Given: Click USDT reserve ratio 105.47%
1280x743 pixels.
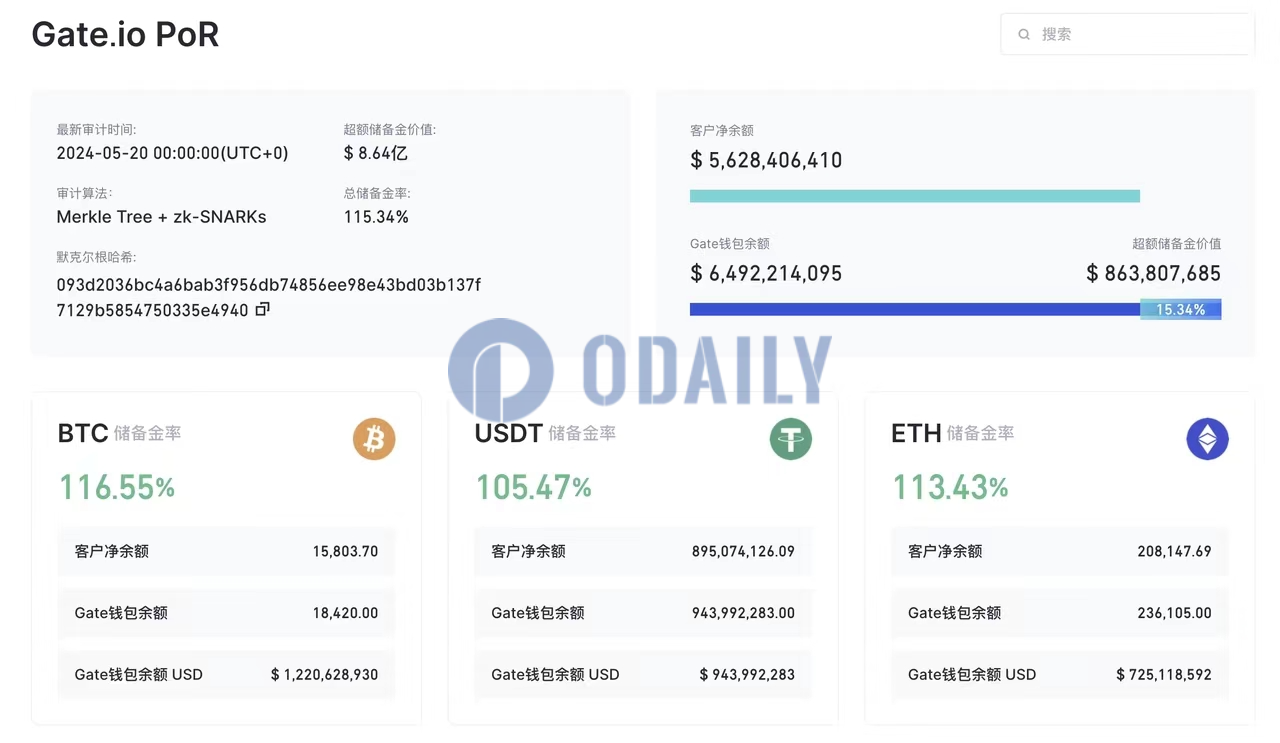Looking at the screenshot, I should (533, 487).
